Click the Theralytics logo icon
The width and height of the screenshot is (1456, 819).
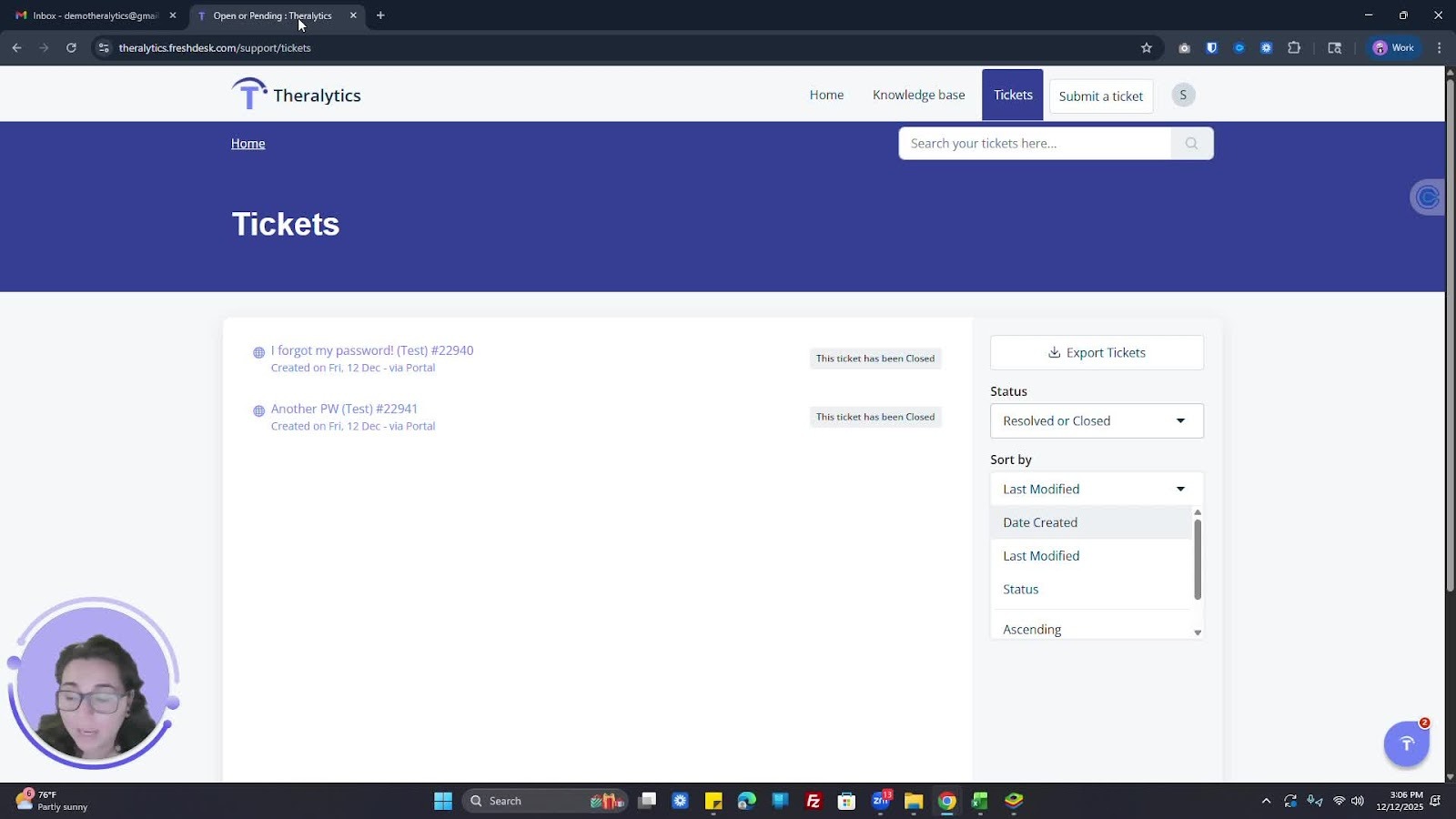pos(248,94)
